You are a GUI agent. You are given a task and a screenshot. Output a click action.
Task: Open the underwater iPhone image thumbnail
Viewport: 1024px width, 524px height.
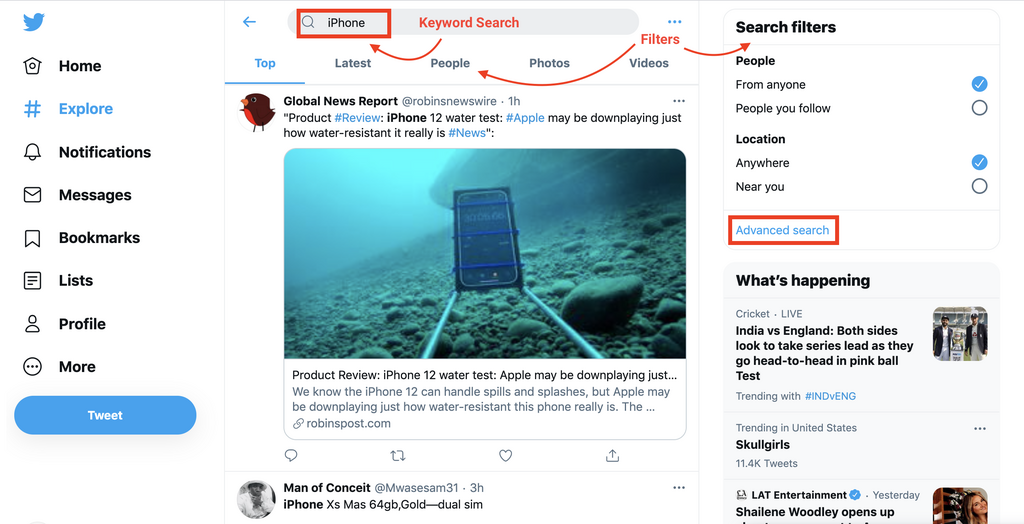pos(485,254)
